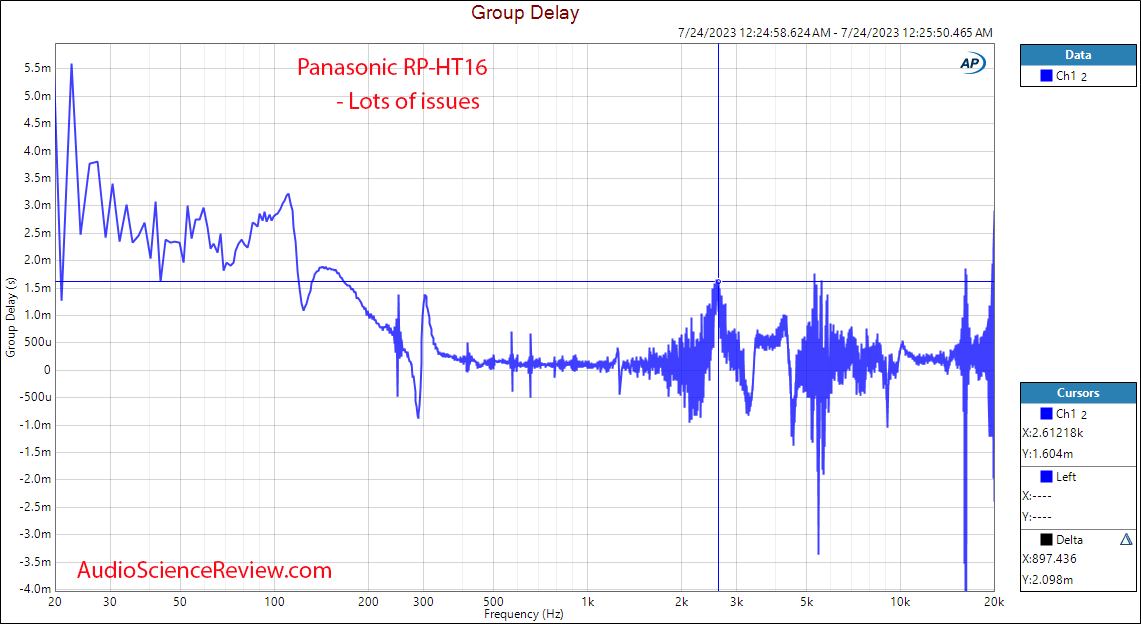The image size is (1141, 624).
Task: Click the '- Lots of issues' annotation
Action: 408,102
